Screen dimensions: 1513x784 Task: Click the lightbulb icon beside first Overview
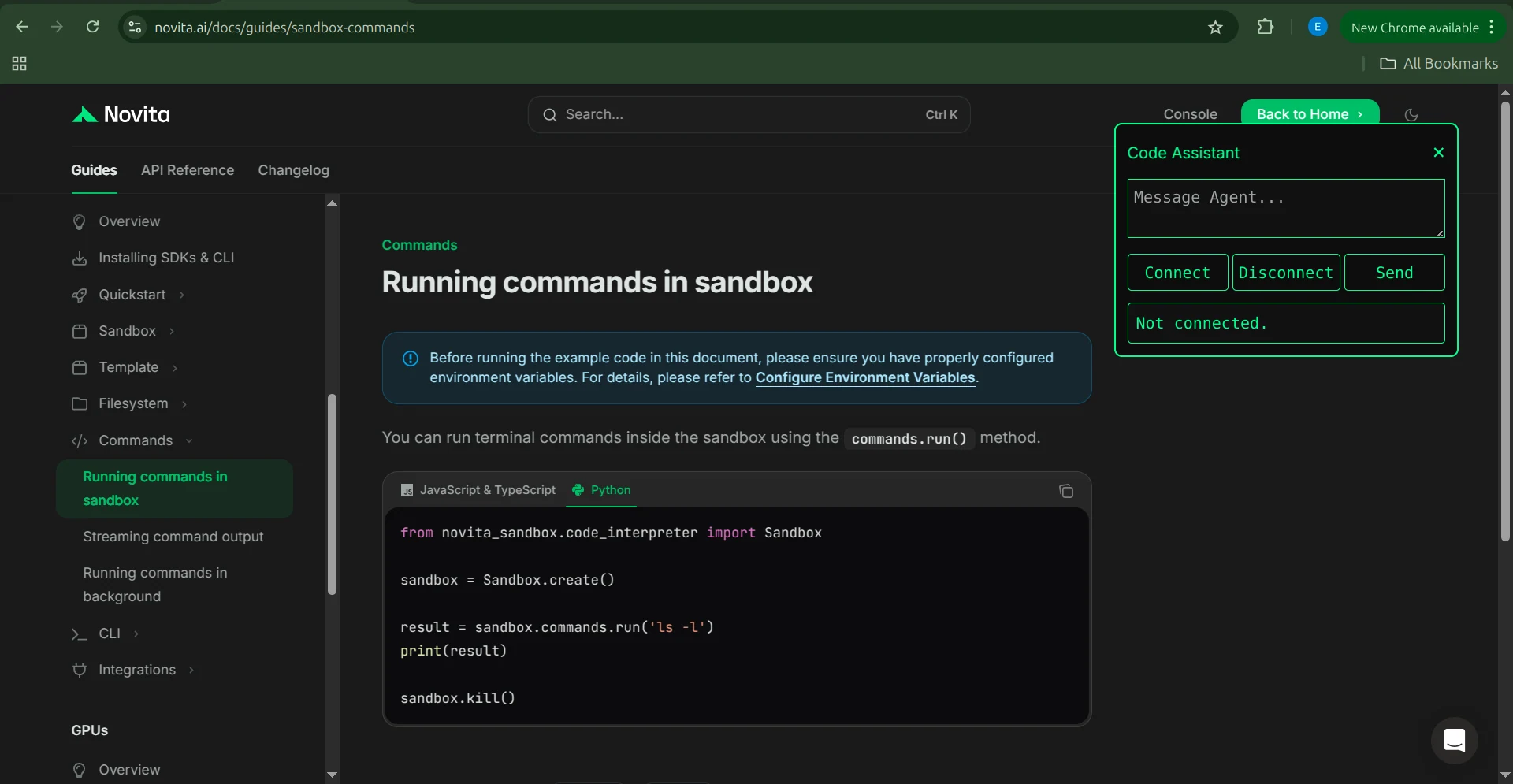click(79, 221)
